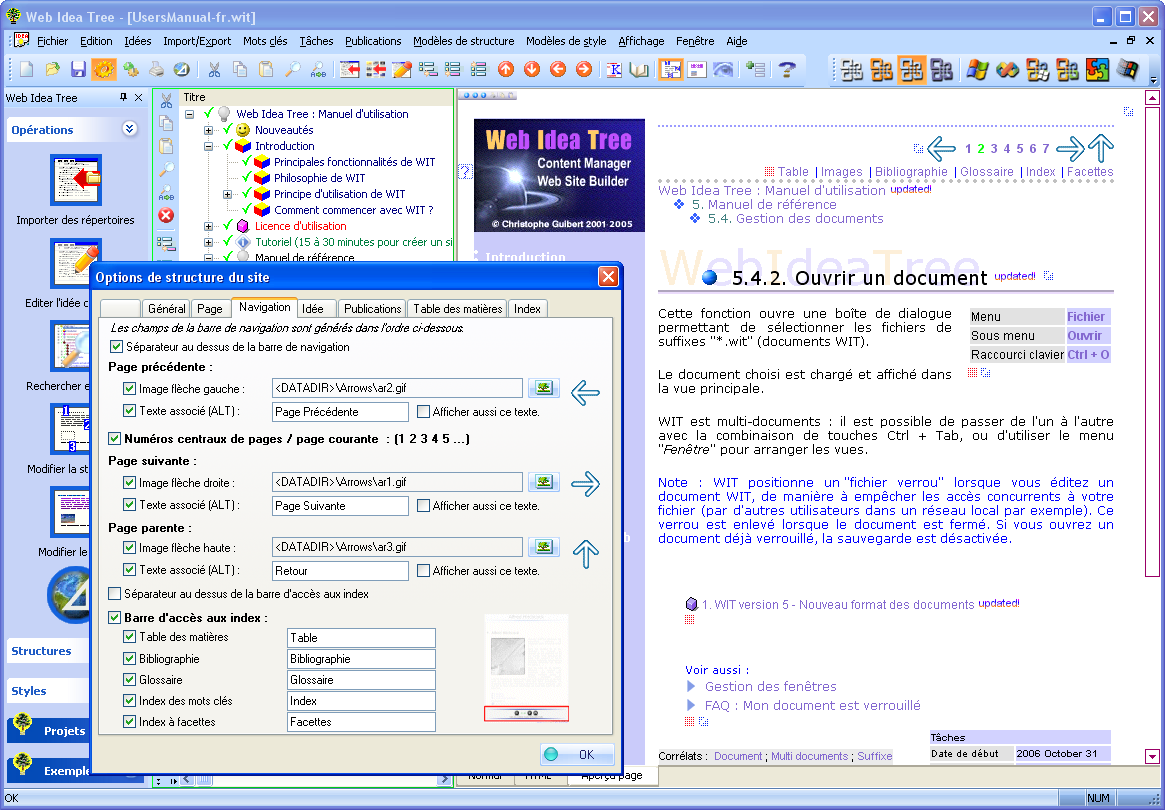Confirm the dialog with the OK button
Viewport: 1165px width, 810px height.
pos(579,754)
